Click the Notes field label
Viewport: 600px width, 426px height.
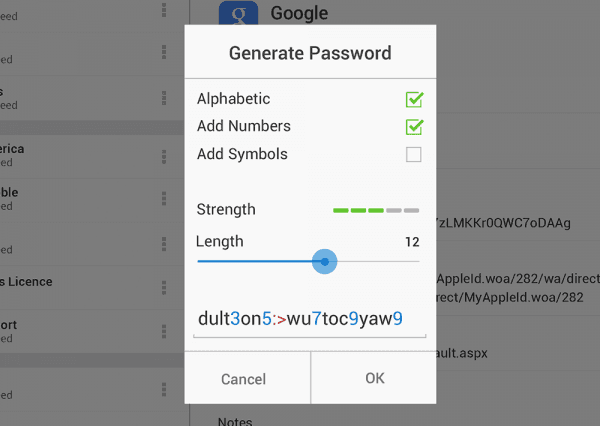point(235,421)
